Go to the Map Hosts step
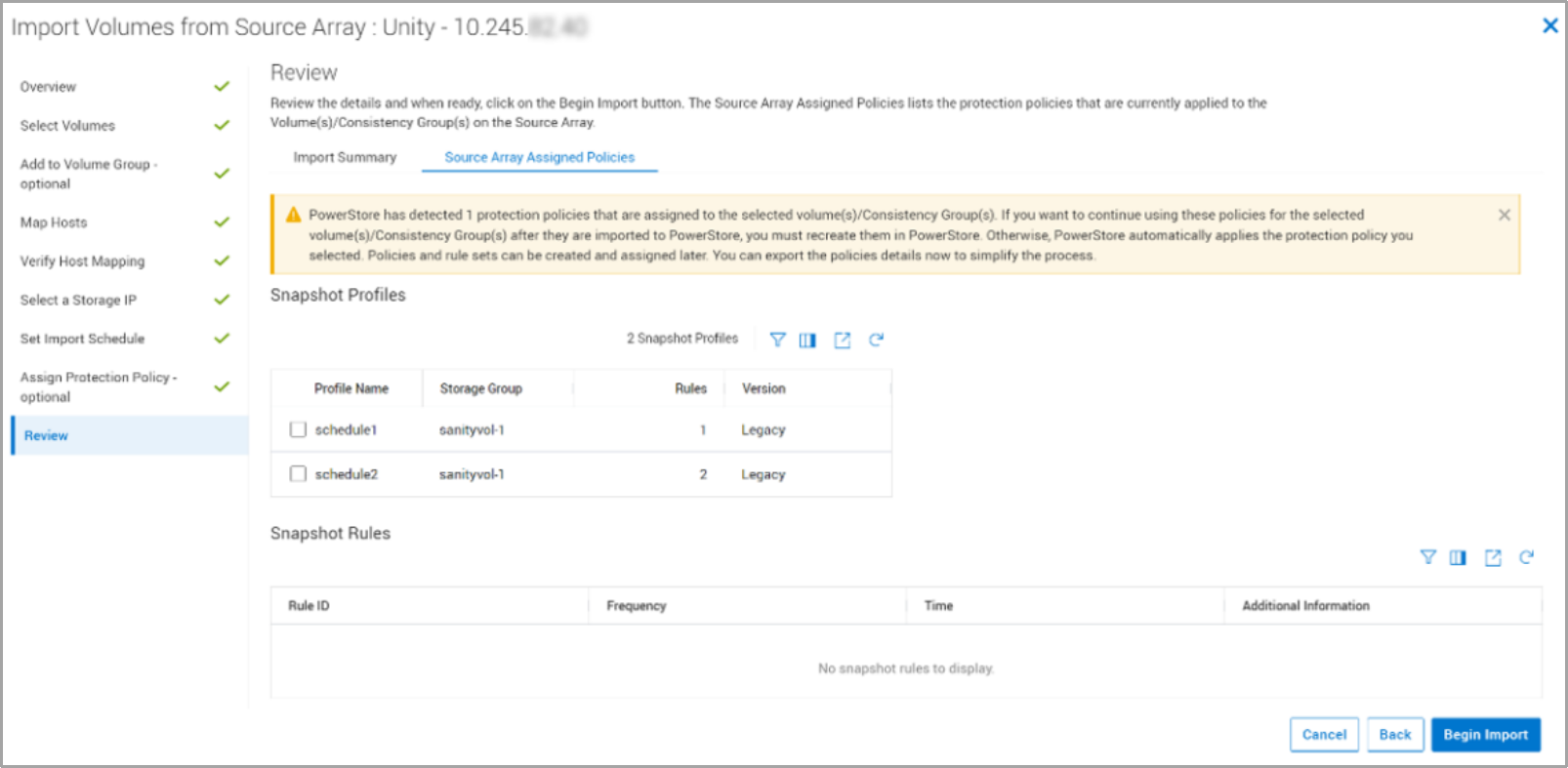This screenshot has width=1568, height=768. pos(54,222)
